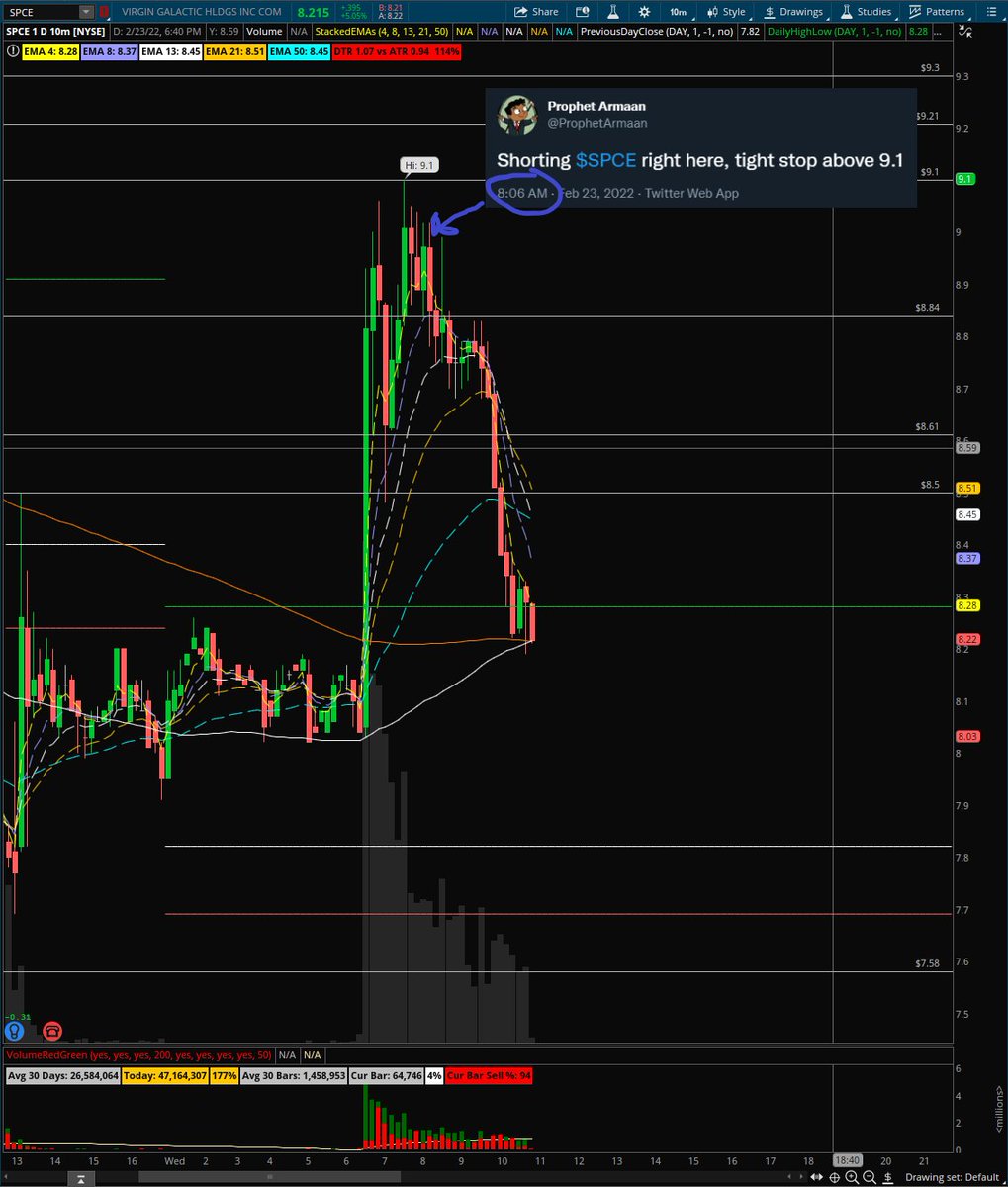The width and height of the screenshot is (1008, 1187).
Task: Change the 10m timeframe selector
Action: pos(677,12)
